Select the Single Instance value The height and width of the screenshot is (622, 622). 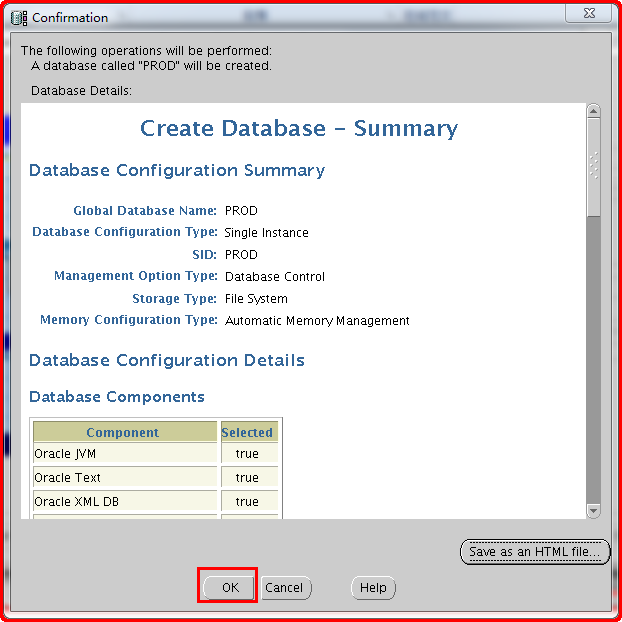[x=266, y=232]
